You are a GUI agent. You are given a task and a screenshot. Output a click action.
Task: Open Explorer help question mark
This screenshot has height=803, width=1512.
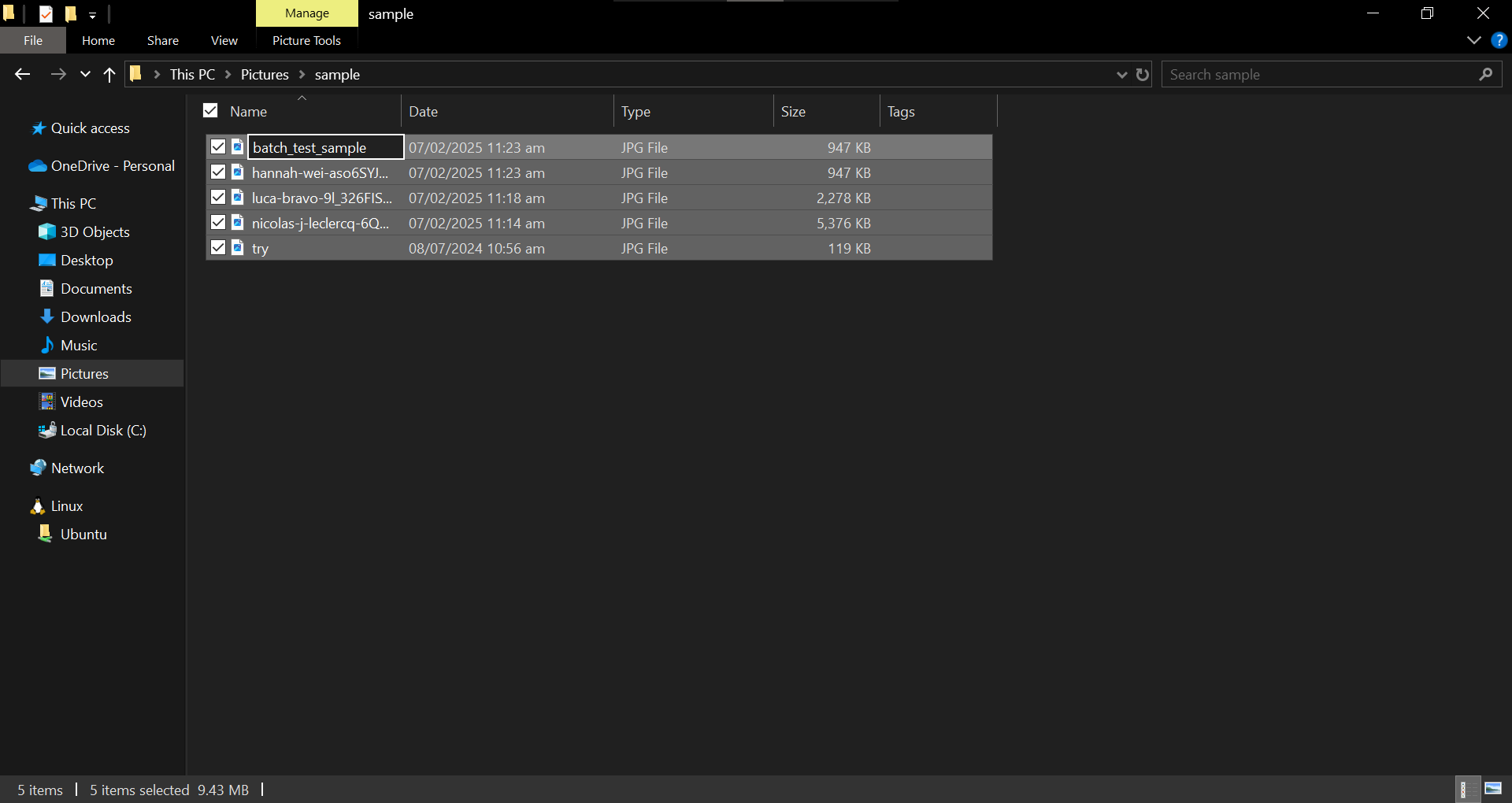(x=1499, y=40)
